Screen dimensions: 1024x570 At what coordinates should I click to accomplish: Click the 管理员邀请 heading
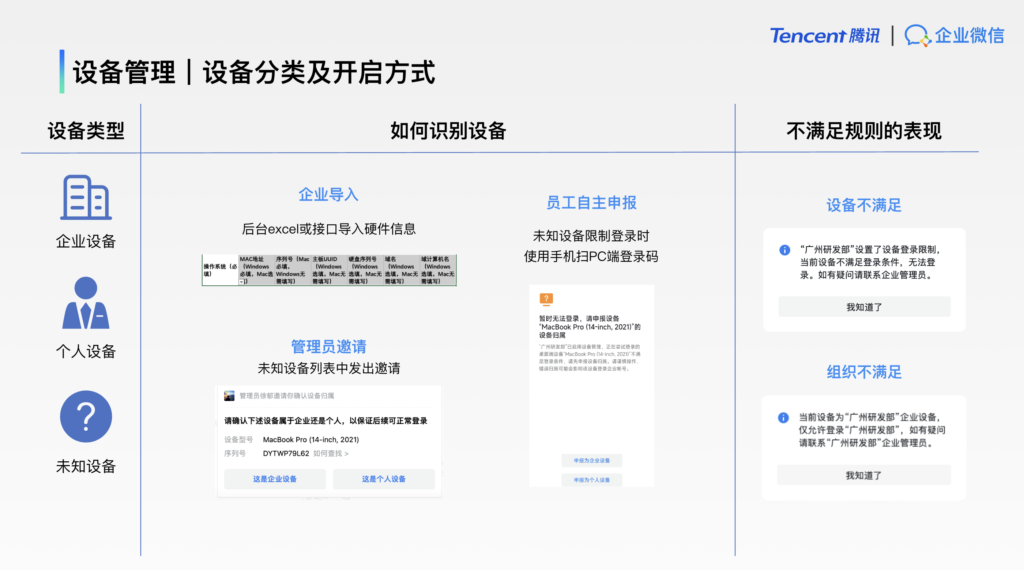[328, 347]
